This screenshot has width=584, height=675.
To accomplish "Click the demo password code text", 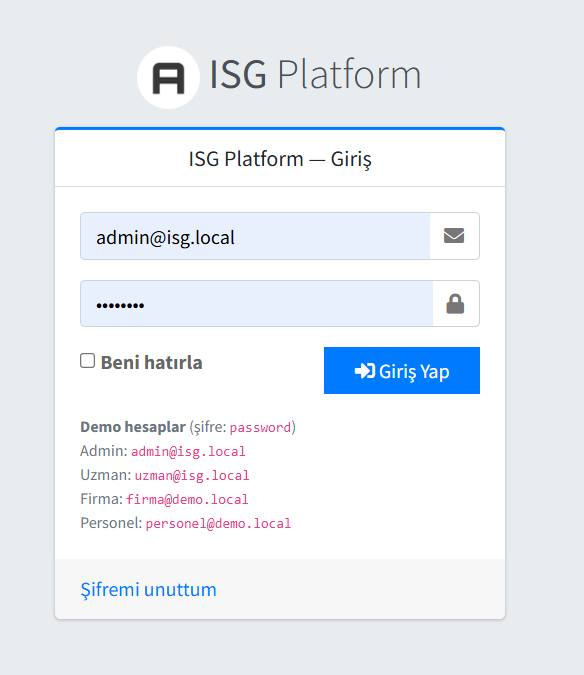I will point(260,427).
